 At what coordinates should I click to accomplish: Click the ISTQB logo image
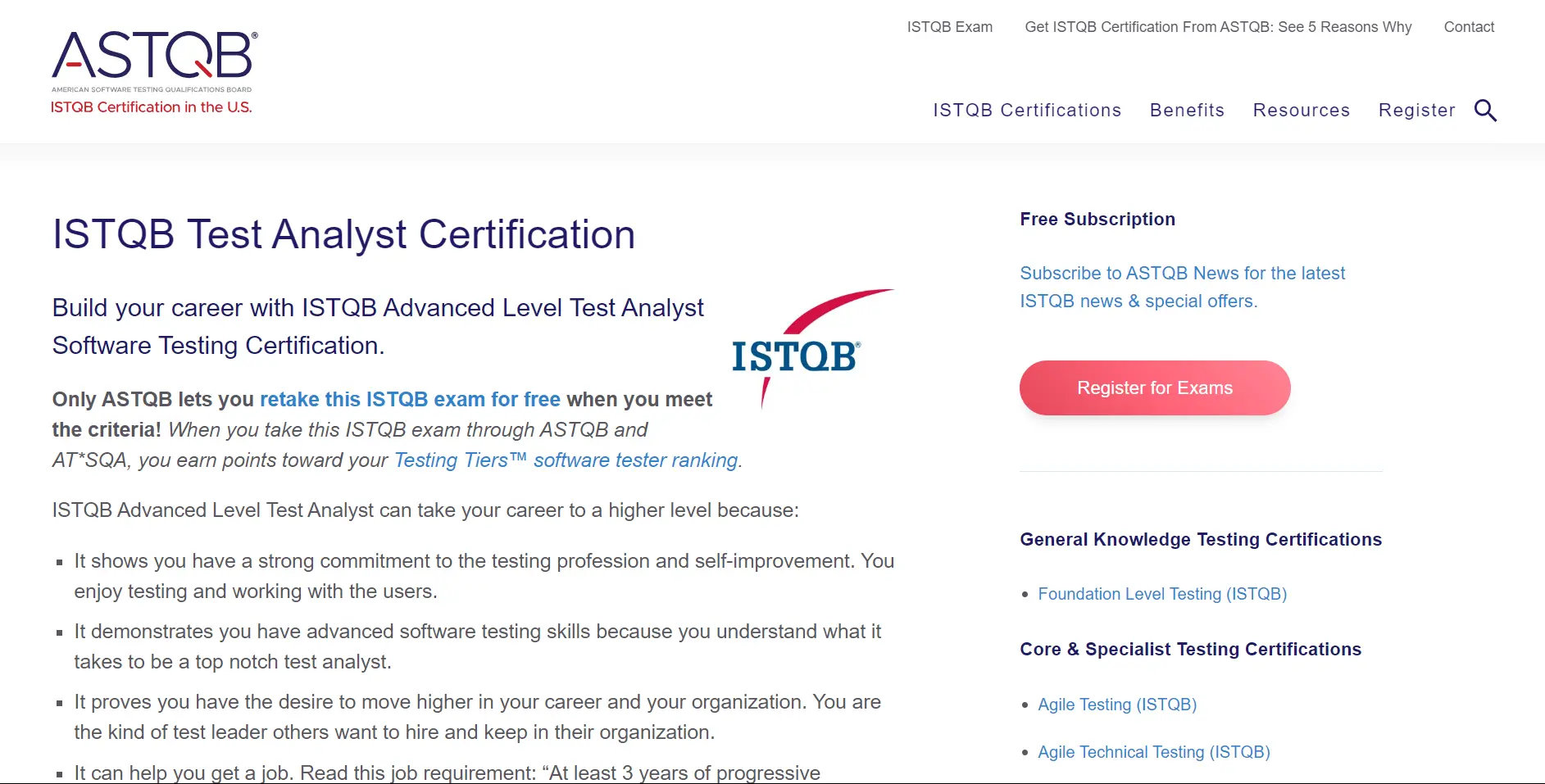coord(811,348)
